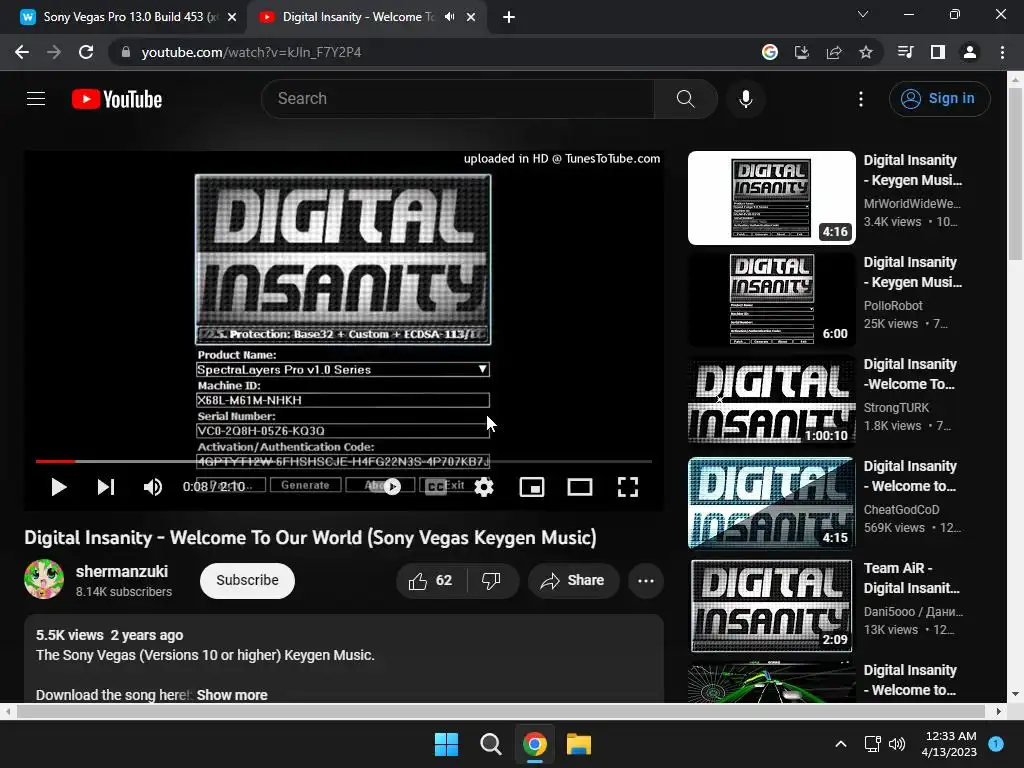The width and height of the screenshot is (1024, 768).
Task: Open Team AiR Digital Insanity video title
Action: (912, 578)
